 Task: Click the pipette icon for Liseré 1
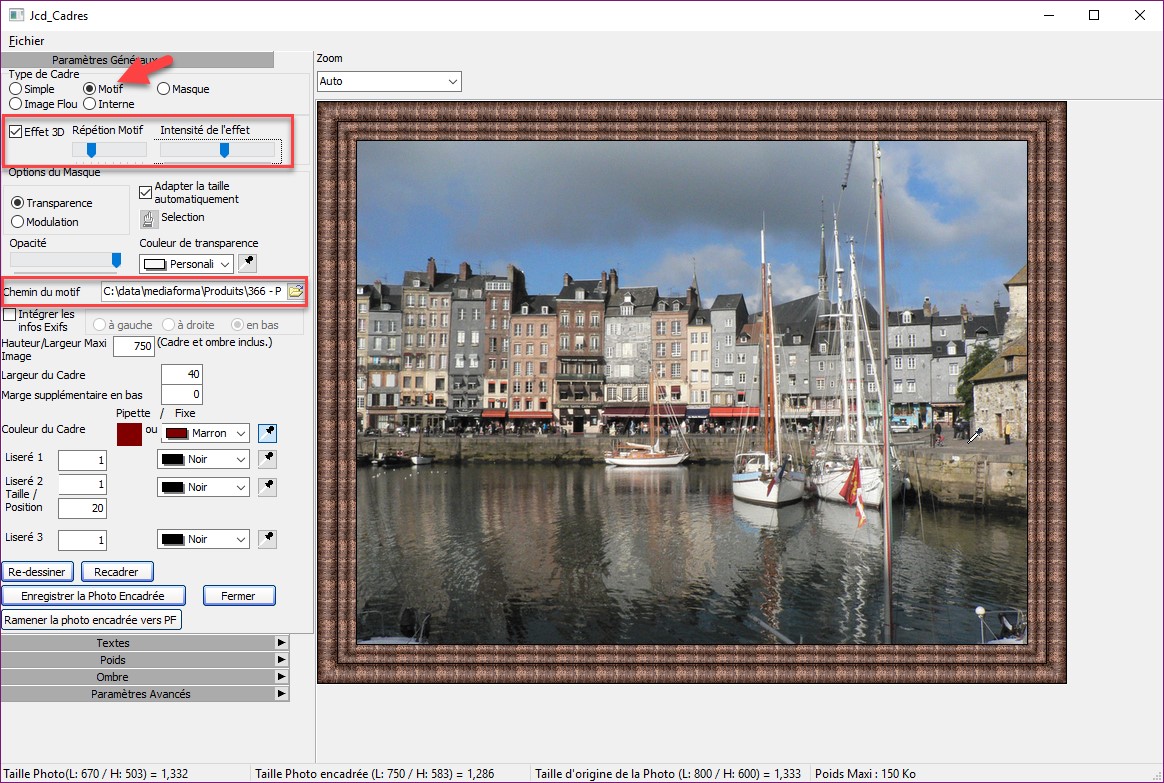click(267, 459)
